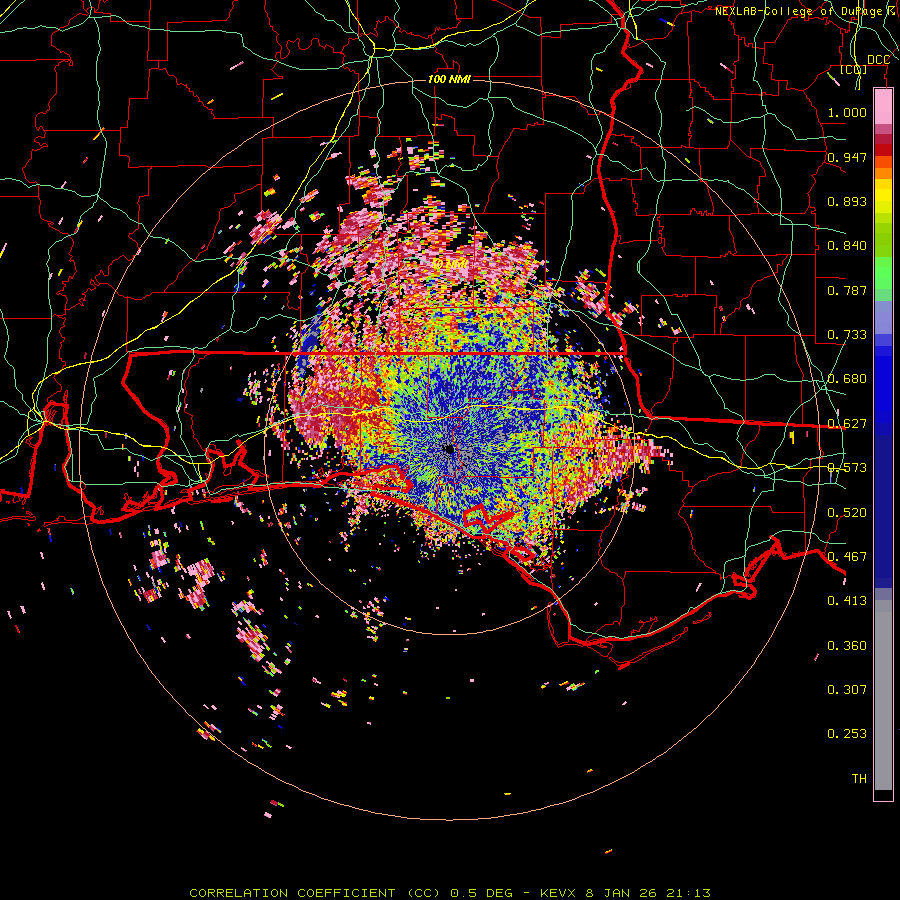900x900 pixels.
Task: Click the bright green segment of the color scale
Action: (x=883, y=273)
